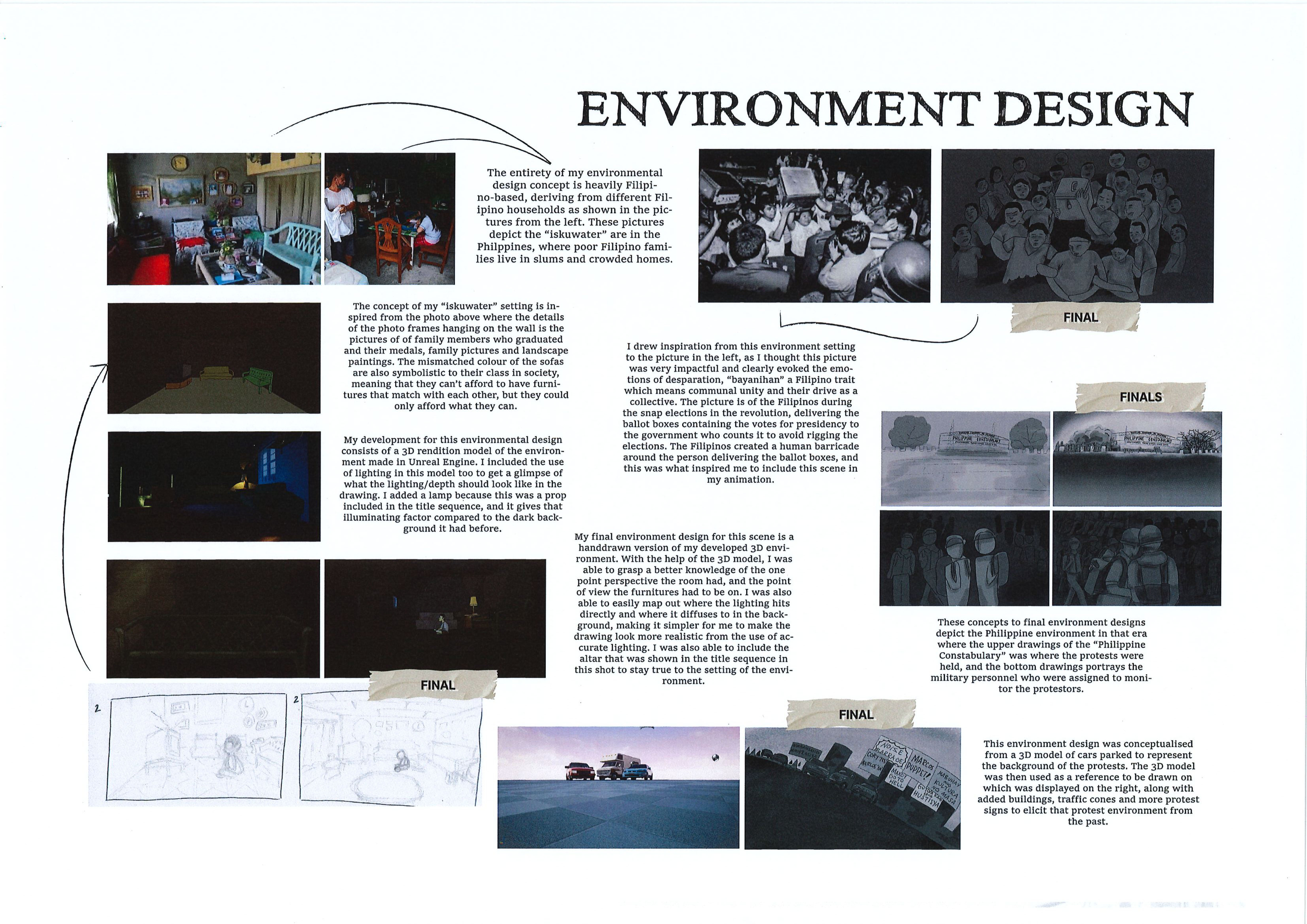The width and height of the screenshot is (1307, 924).
Task: Open the left military personnel marching drawing
Action: 964,558
